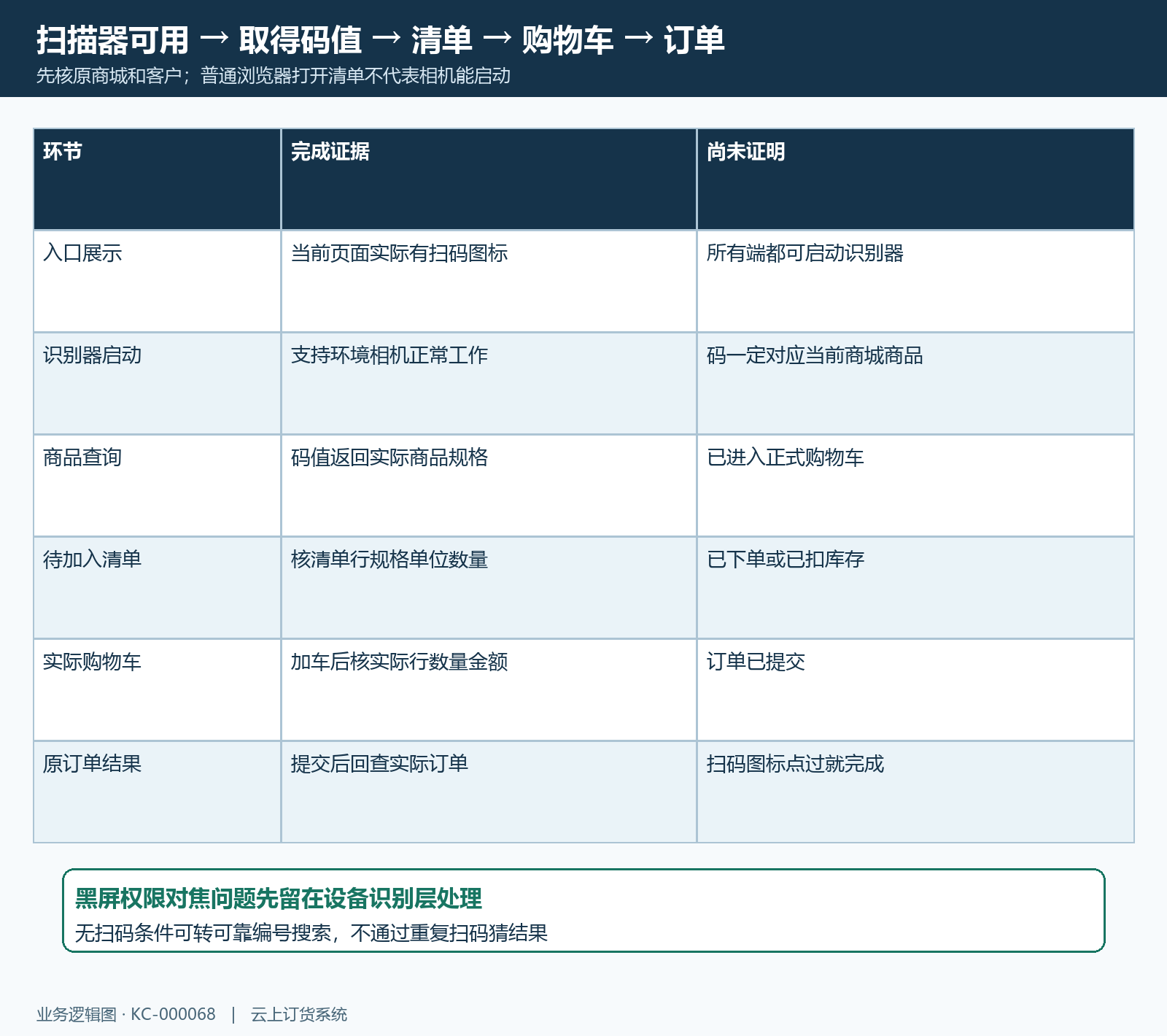Select the 原订单结果 row cell
Screen dimensions: 1167x1036
pos(157,792)
